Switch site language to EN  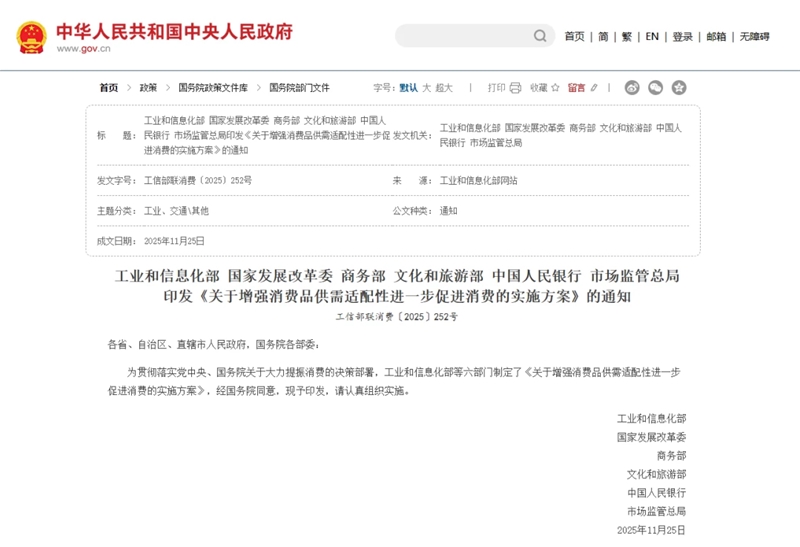coord(652,37)
